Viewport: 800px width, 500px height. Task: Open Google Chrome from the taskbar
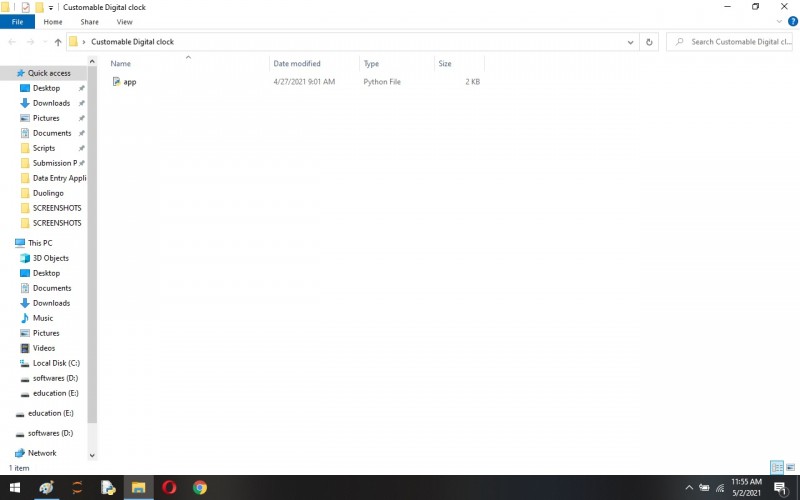(199, 488)
